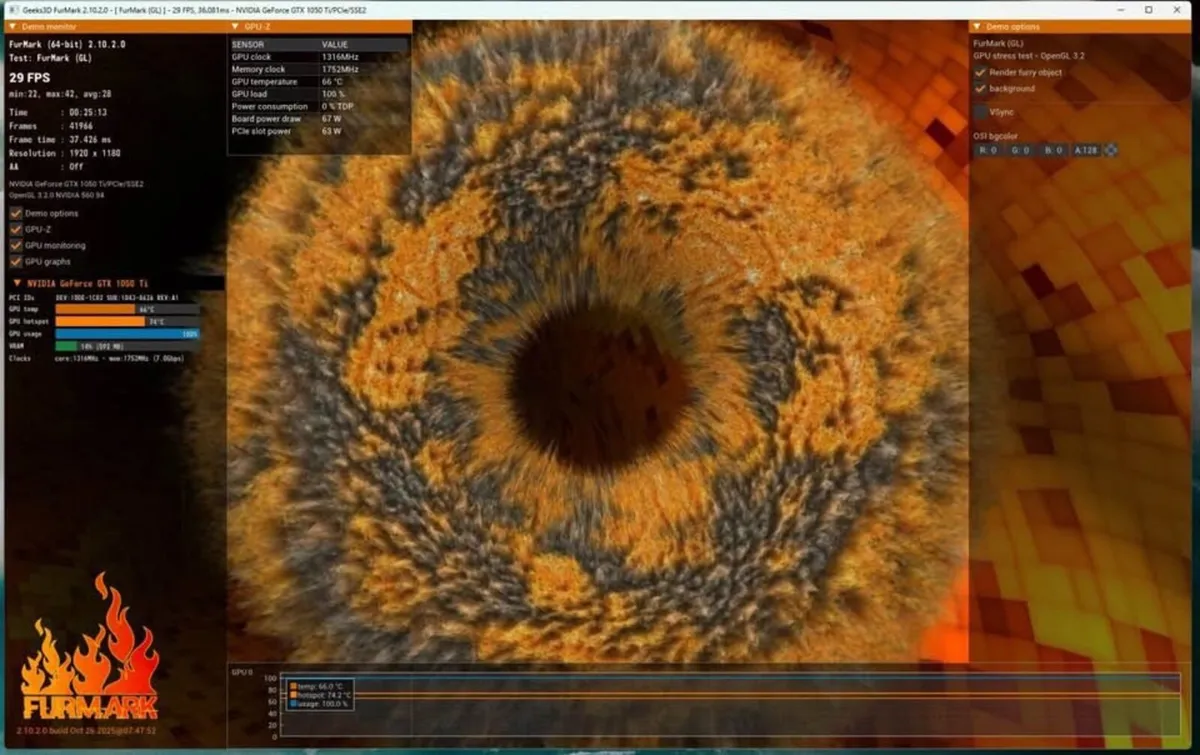1200x755 pixels.
Task: Collapse the Demo monitor panel
Action: [x=11, y=27]
